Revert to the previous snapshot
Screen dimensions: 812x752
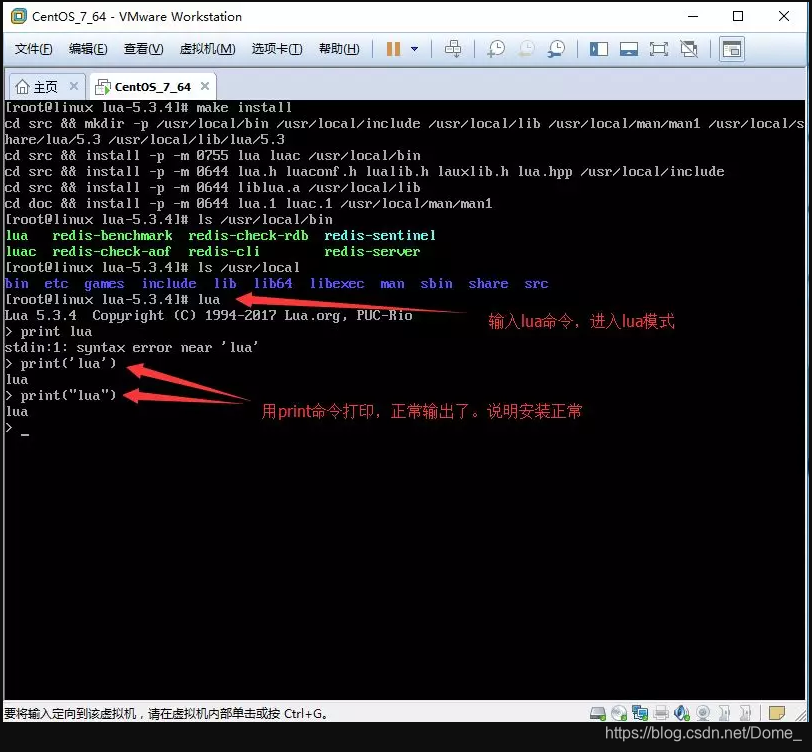click(526, 49)
